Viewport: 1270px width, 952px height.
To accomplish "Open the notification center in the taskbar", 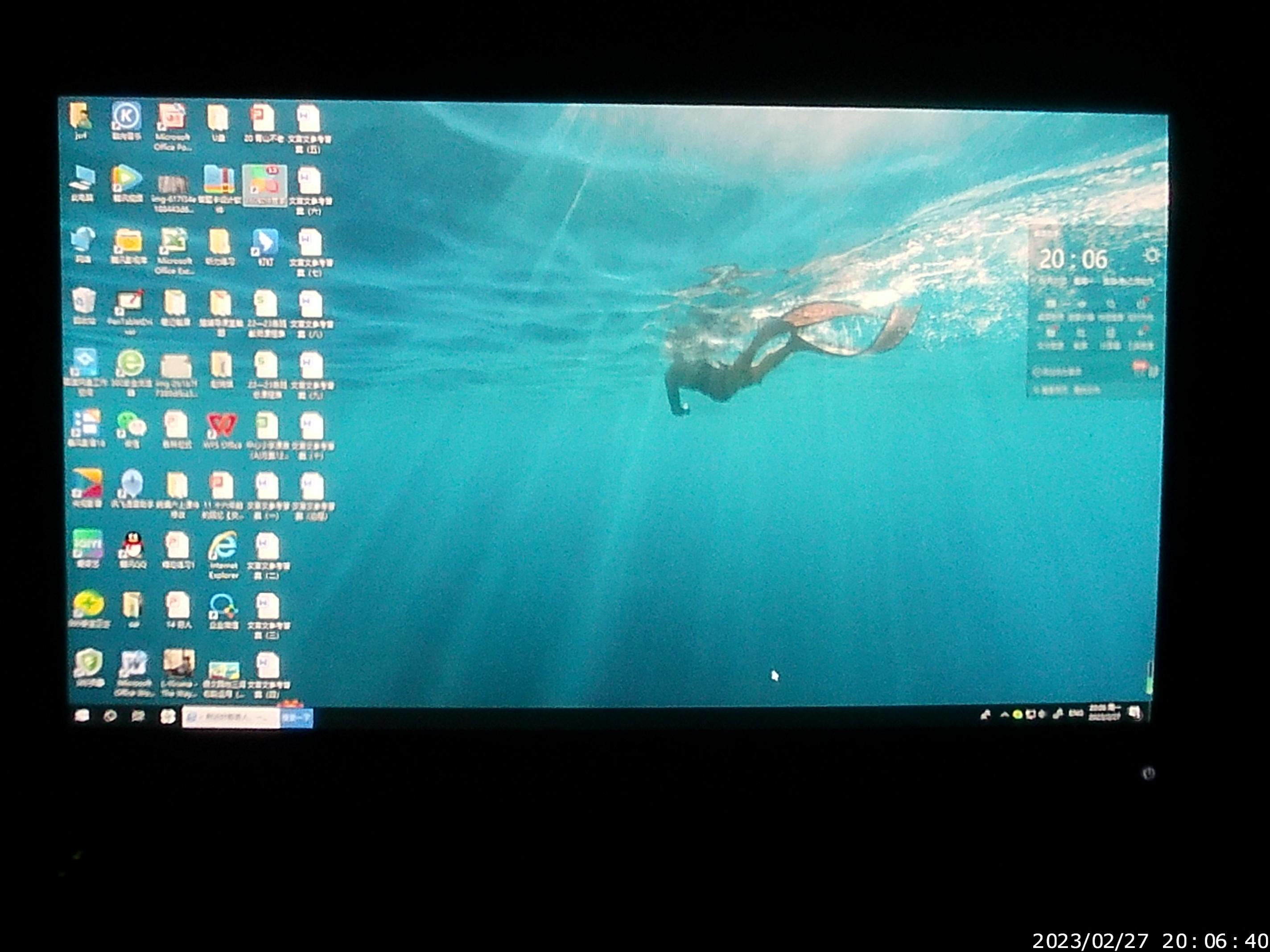I will click(x=1134, y=713).
